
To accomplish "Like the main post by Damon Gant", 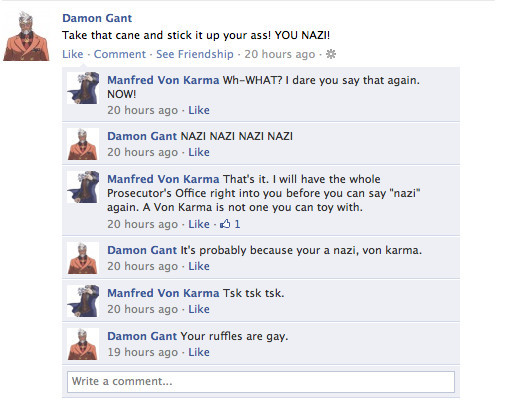I will [x=73, y=54].
